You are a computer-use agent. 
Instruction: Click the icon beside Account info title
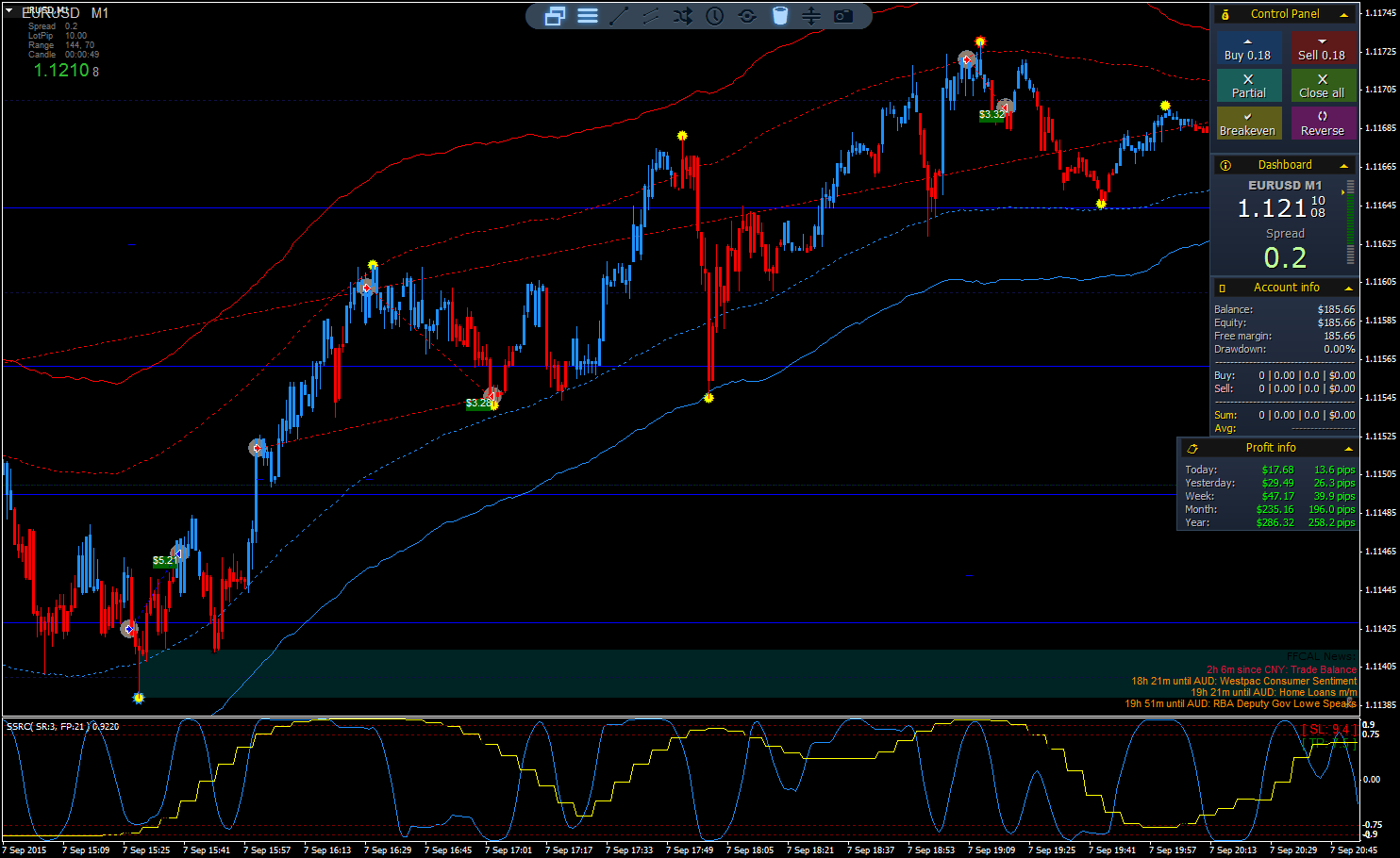1223,288
